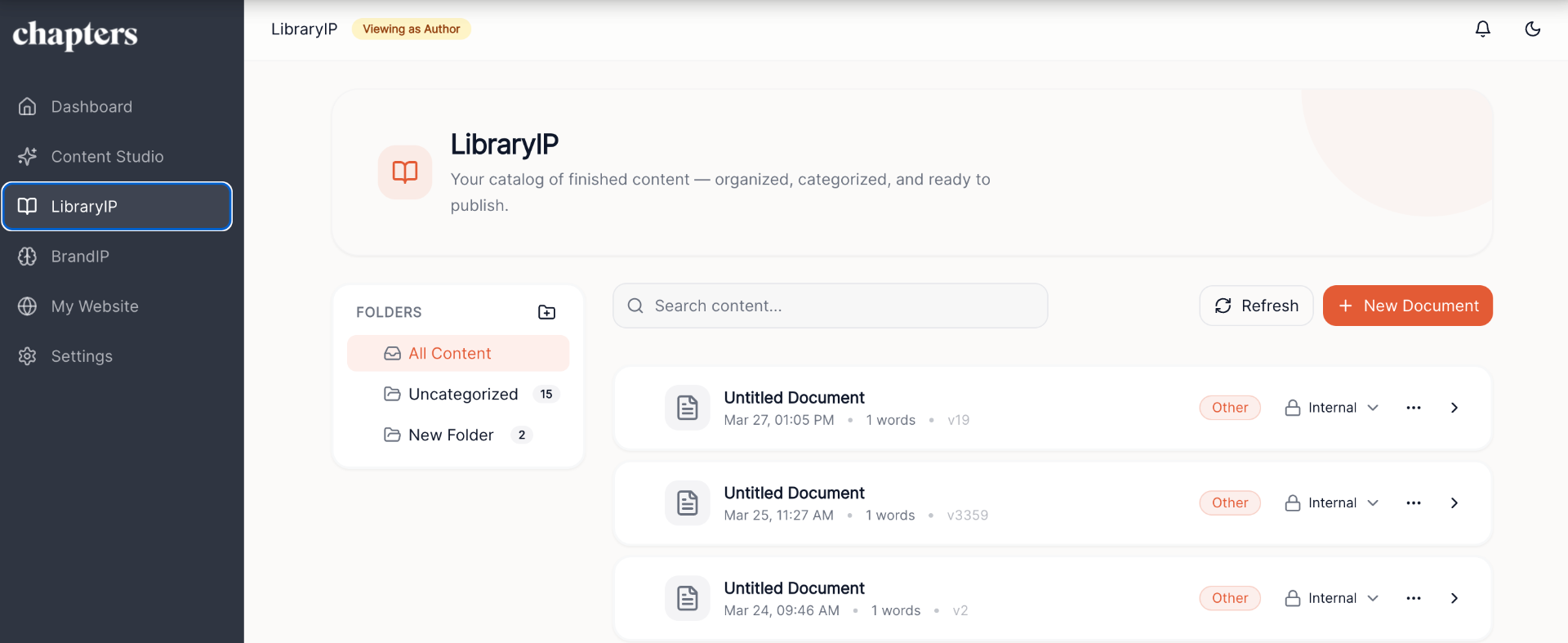
Task: Click the Untitled Document title dated Mar 25
Action: (x=794, y=493)
